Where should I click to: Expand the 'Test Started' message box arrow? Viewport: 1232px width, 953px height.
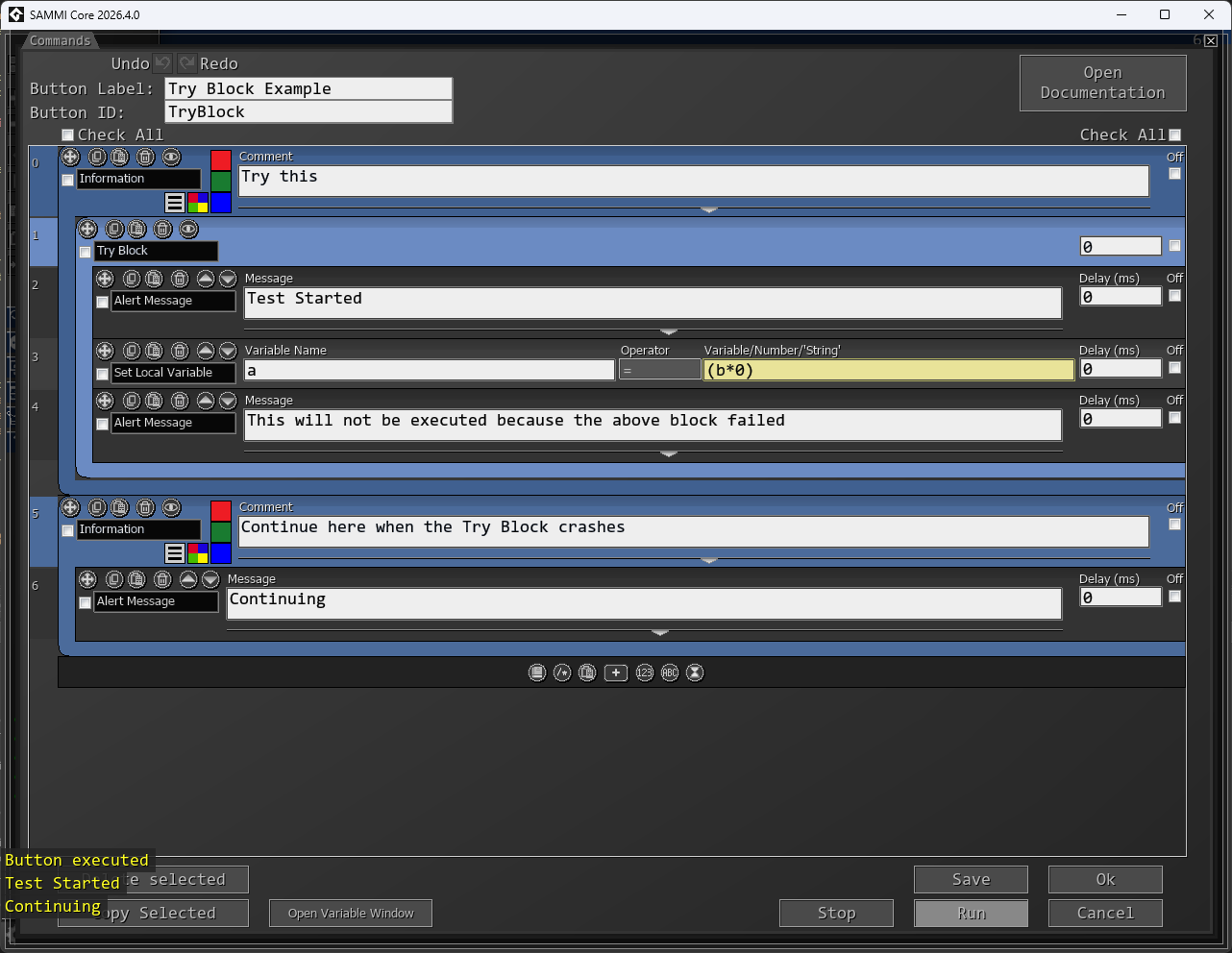click(670, 331)
